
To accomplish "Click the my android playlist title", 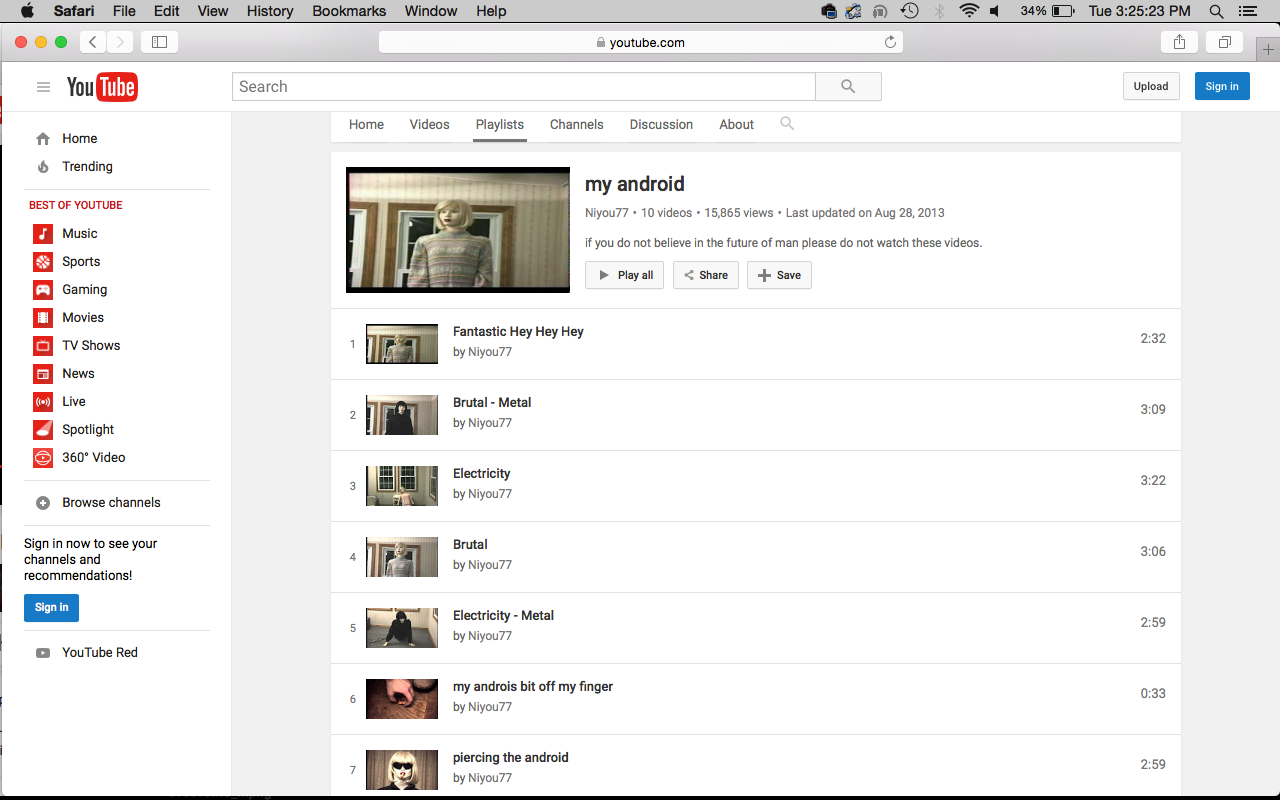I will click(635, 185).
